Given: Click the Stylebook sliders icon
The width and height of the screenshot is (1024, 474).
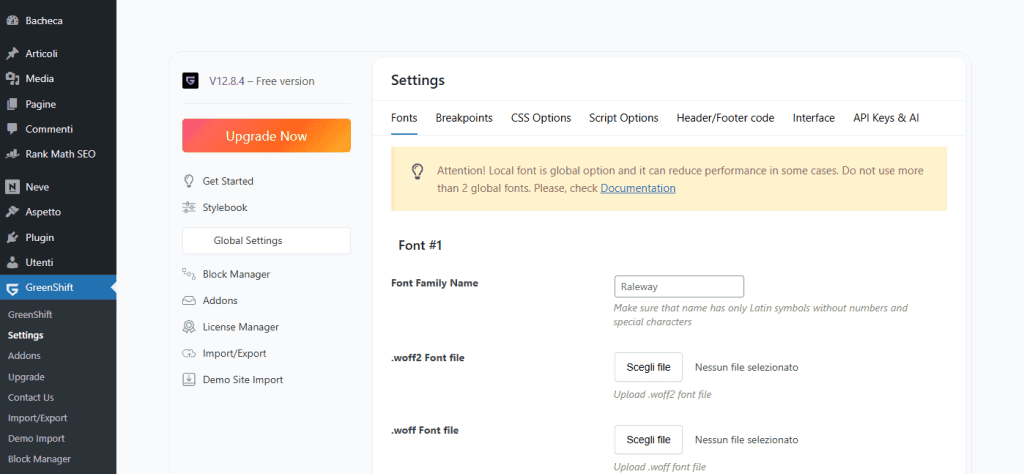Looking at the screenshot, I should 189,208.
